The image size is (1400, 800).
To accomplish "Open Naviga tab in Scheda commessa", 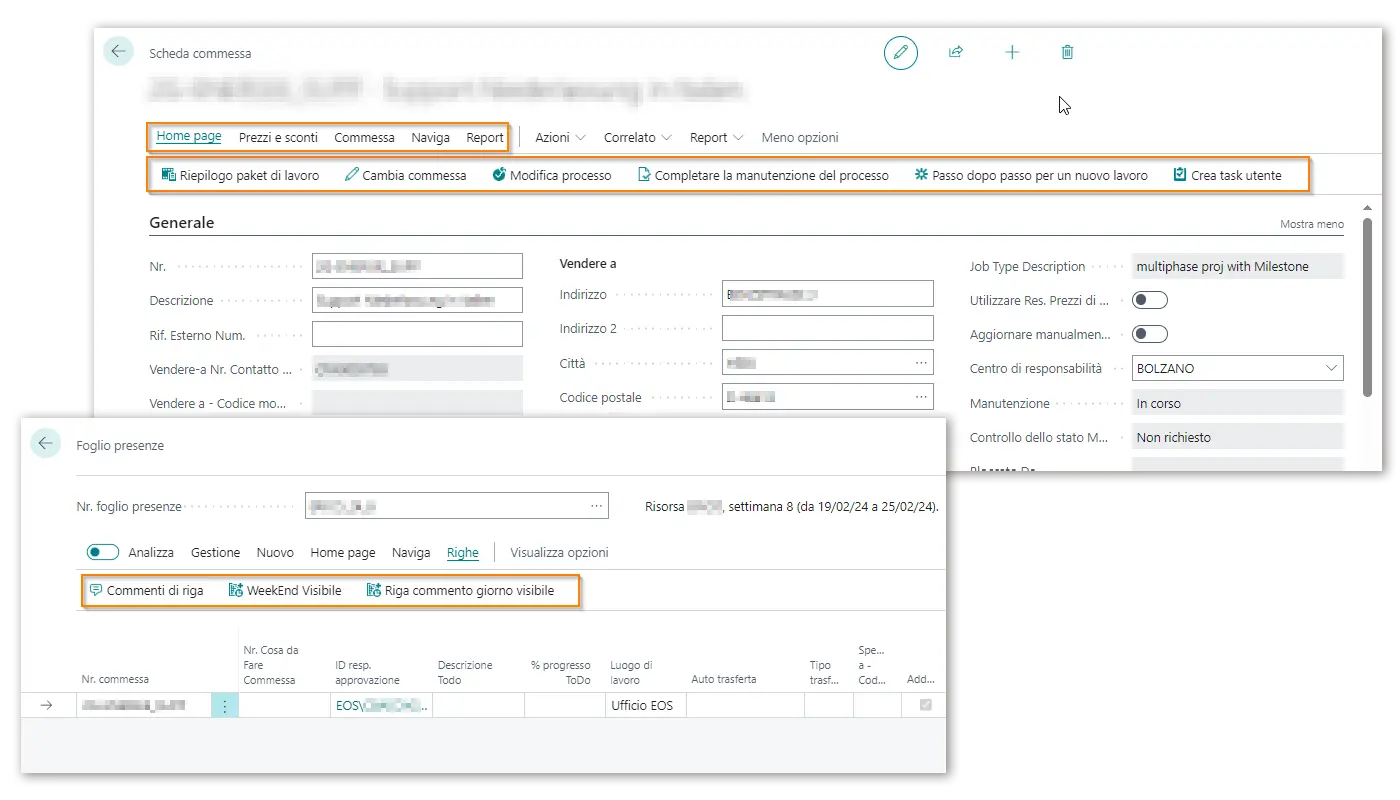I will pyautogui.click(x=430, y=137).
